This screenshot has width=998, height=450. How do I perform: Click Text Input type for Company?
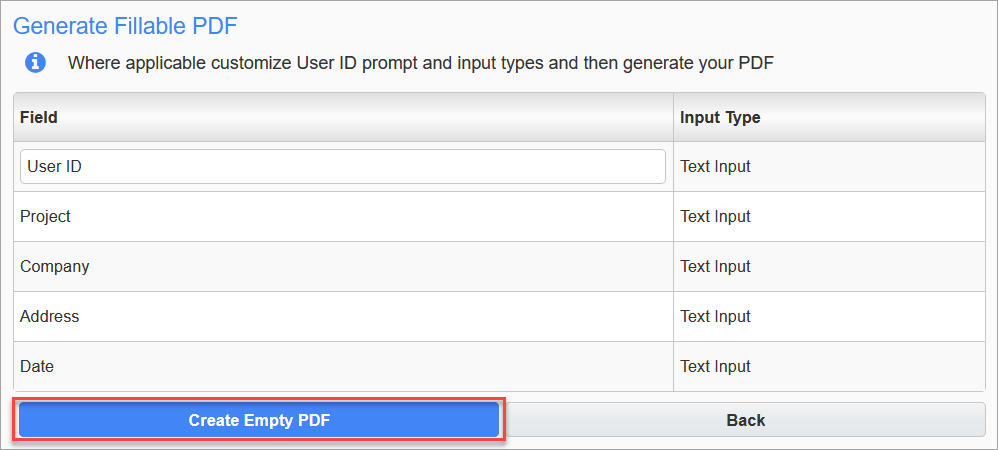(715, 267)
